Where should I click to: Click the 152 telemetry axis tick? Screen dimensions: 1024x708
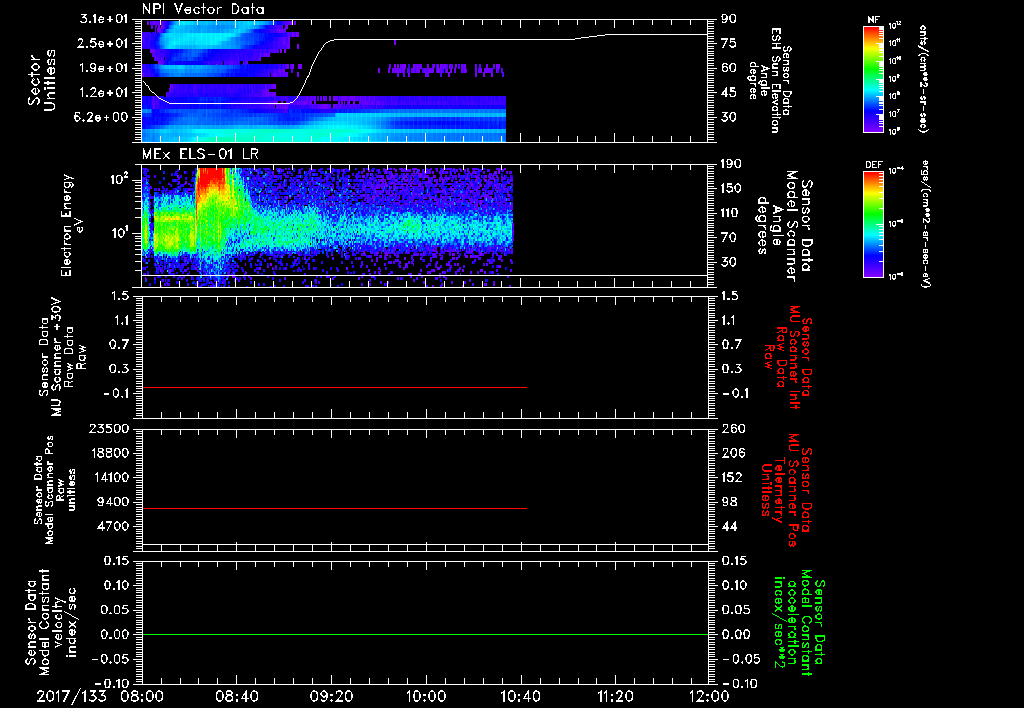[x=733, y=477]
